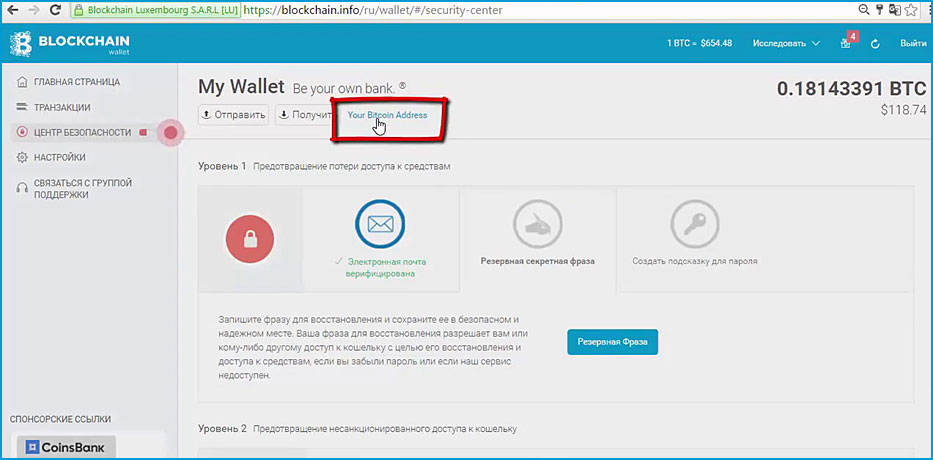Click the Your Bitcoin Address link
This screenshot has height=460, width=933.
pos(387,115)
